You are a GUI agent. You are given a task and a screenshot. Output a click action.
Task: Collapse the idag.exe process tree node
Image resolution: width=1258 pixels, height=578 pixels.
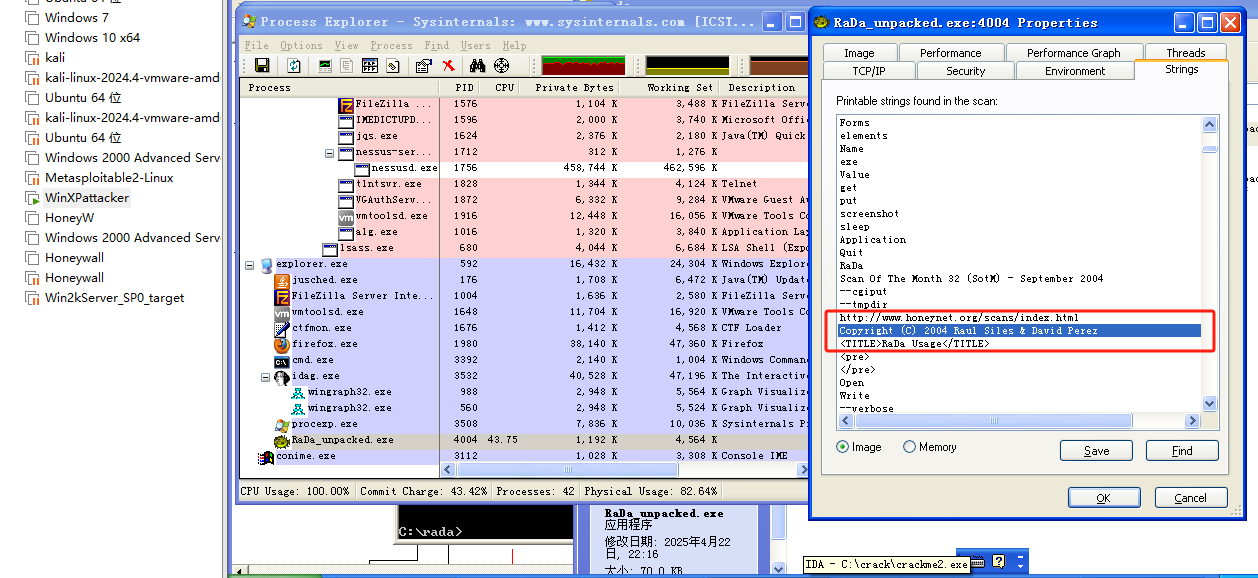[x=266, y=376]
